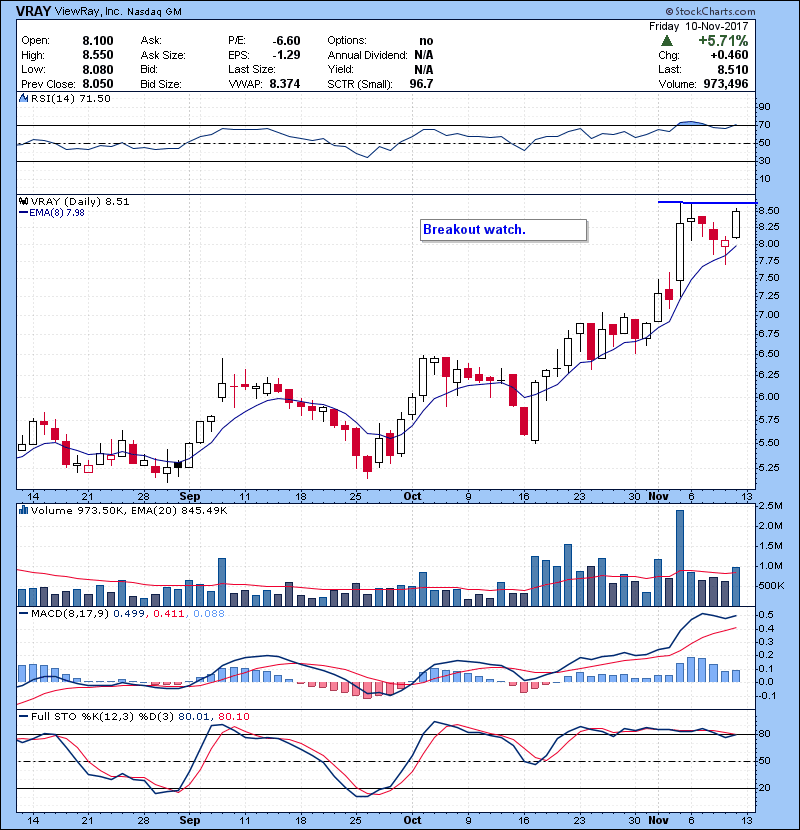The width and height of the screenshot is (800, 830).
Task: Click the candlestick icon beside VRAY (Daily)
Action: (23, 201)
